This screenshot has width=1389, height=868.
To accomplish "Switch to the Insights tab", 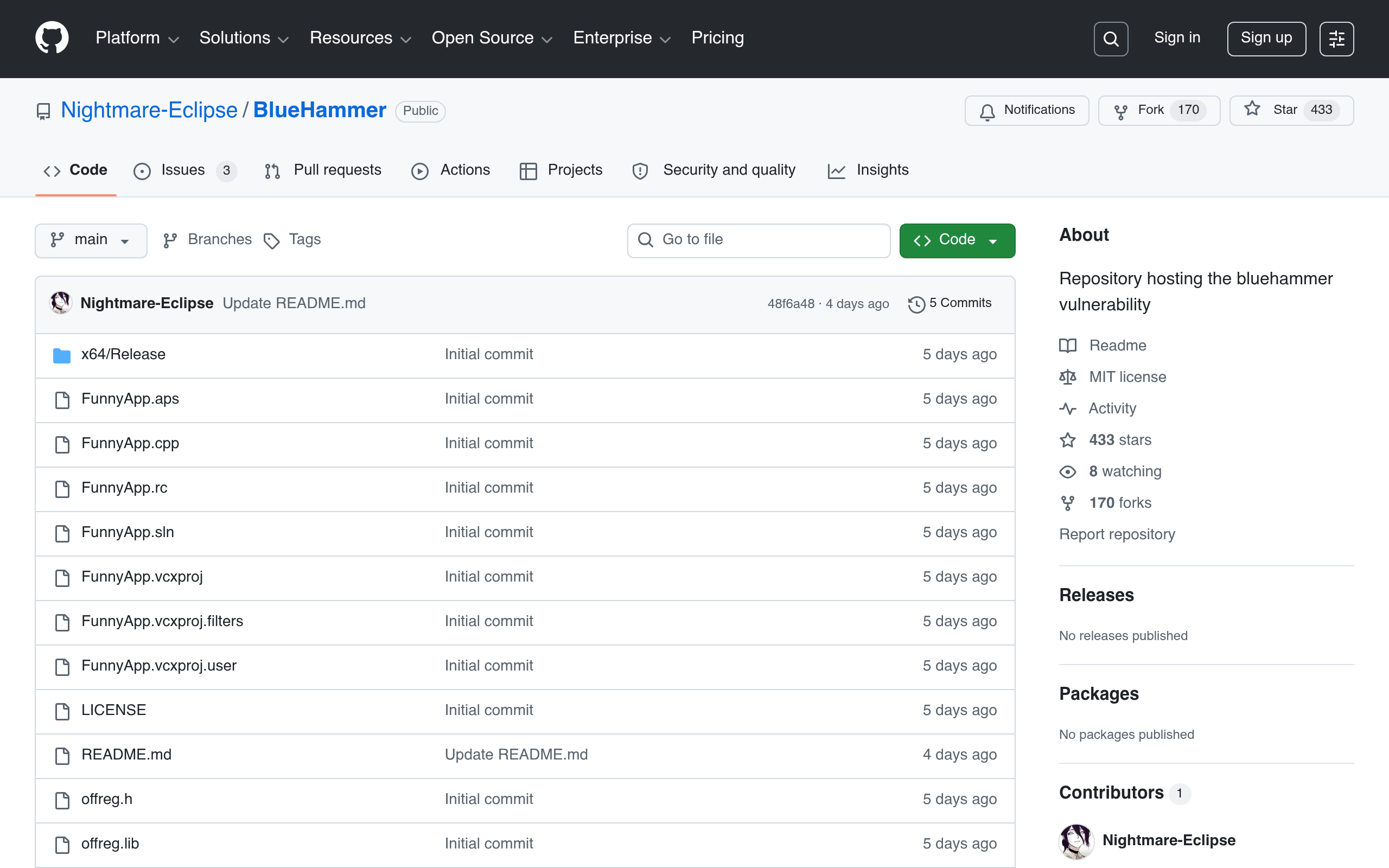I will (868, 170).
